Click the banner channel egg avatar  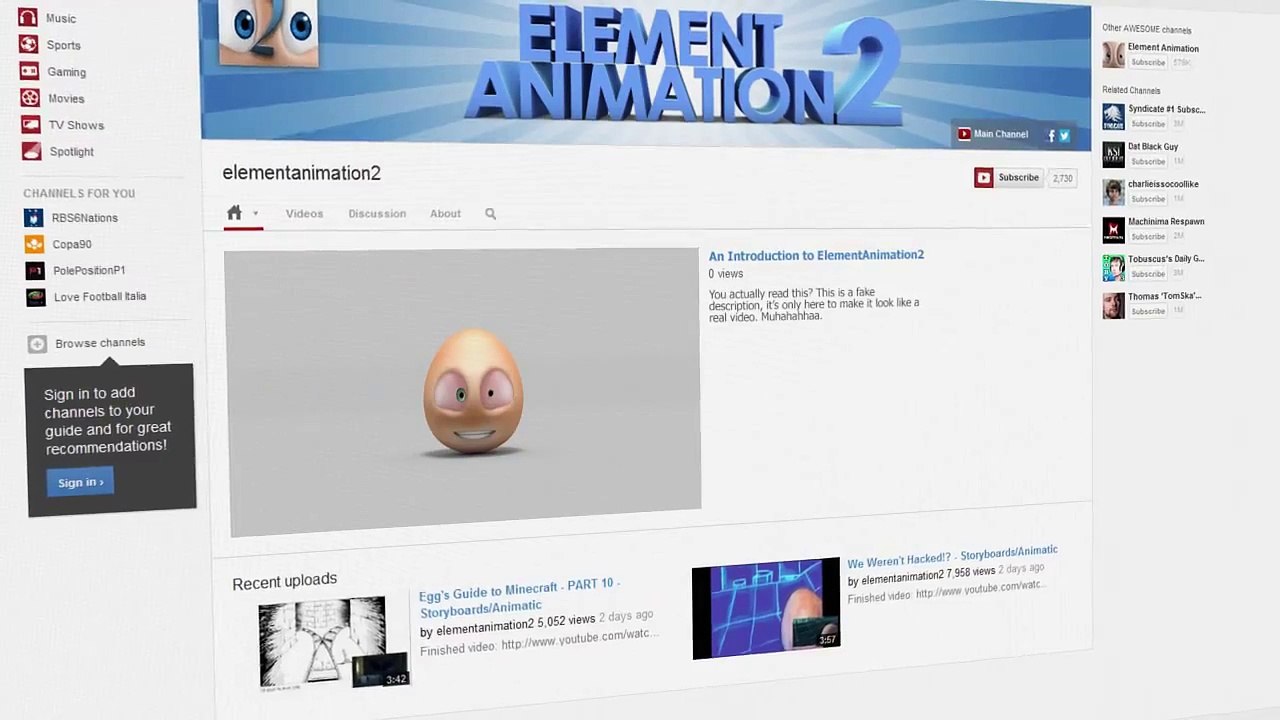(267, 32)
